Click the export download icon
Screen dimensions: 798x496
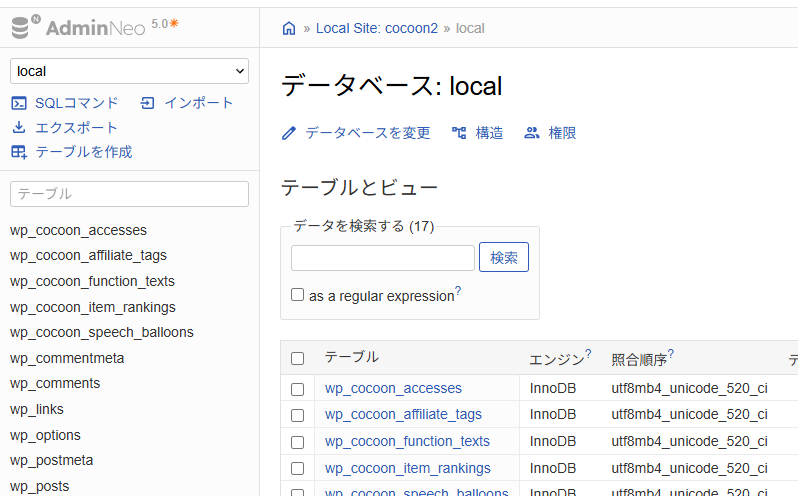19,127
